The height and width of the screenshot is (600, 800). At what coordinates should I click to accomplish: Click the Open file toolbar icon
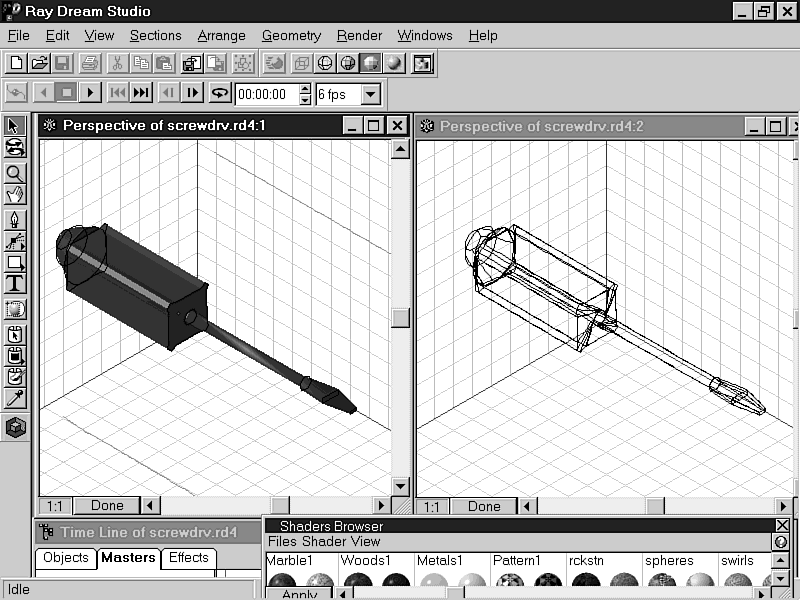[39, 63]
